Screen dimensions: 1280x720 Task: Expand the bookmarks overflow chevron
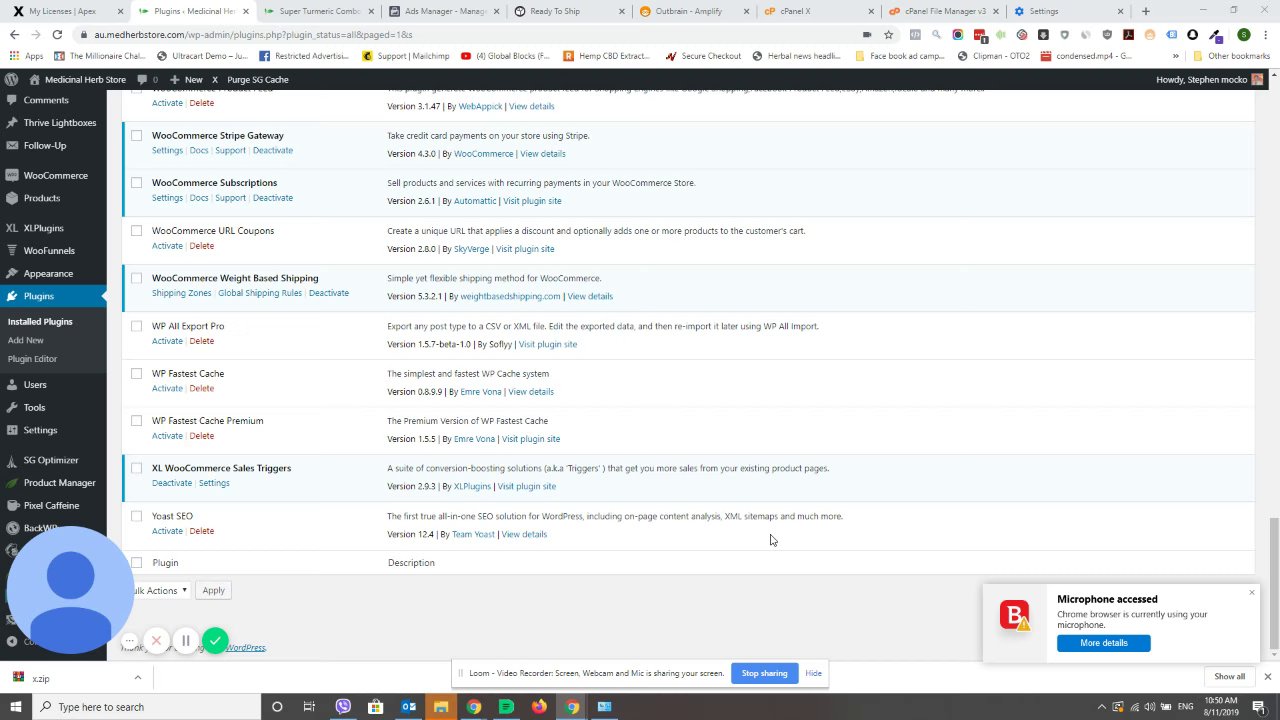coord(1175,56)
